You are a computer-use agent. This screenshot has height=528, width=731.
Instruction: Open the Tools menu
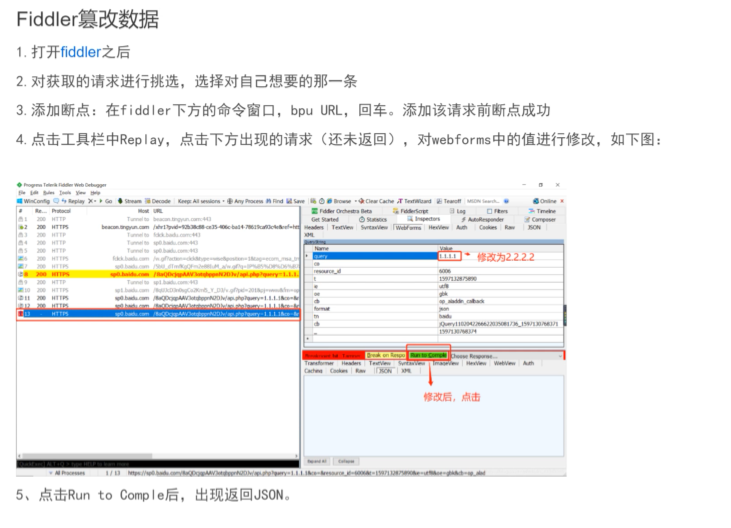click(x=65, y=192)
